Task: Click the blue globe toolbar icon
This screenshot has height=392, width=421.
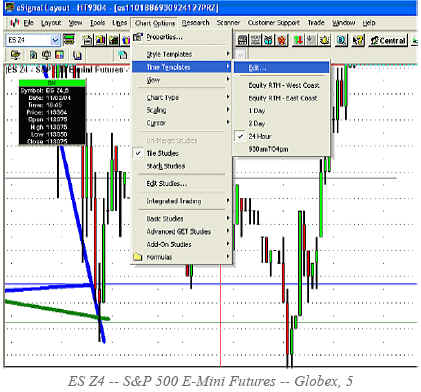Action: (341, 41)
